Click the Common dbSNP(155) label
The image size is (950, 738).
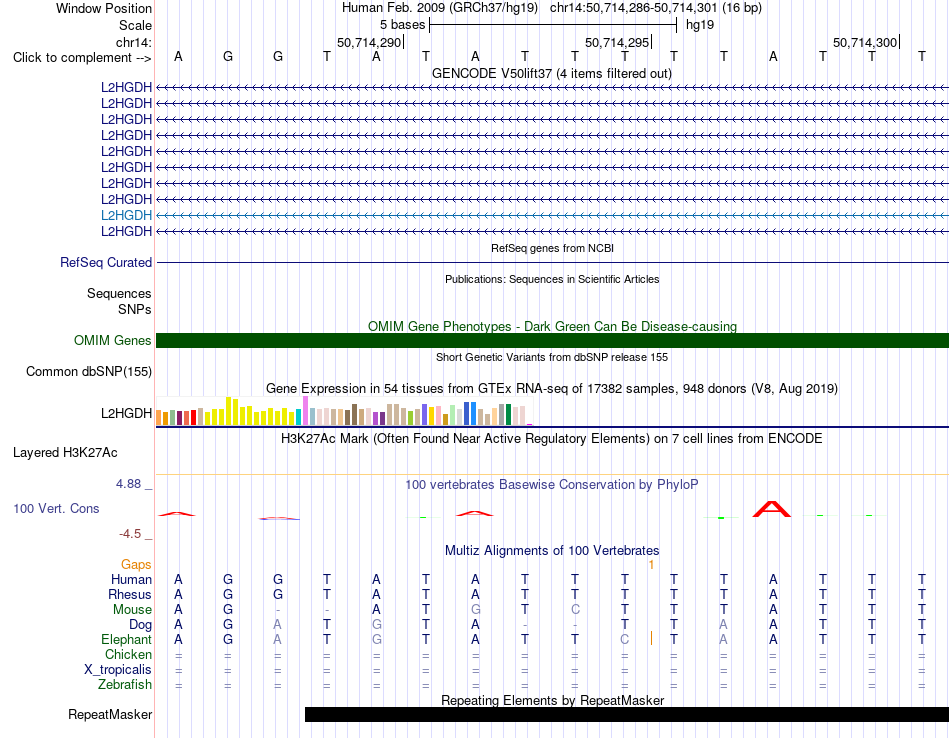[88, 371]
